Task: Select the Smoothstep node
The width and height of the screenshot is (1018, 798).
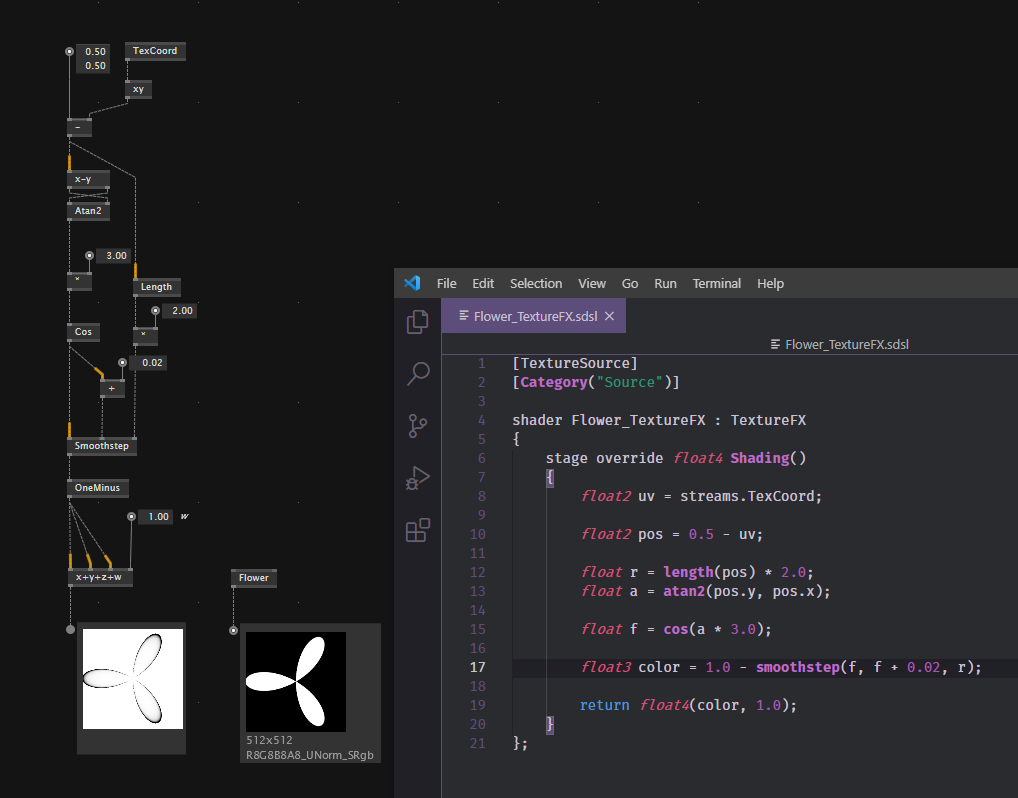Action: coord(102,446)
